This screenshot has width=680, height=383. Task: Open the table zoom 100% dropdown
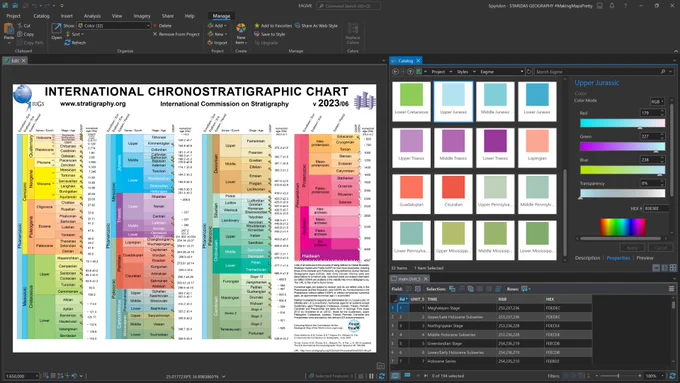coord(662,376)
